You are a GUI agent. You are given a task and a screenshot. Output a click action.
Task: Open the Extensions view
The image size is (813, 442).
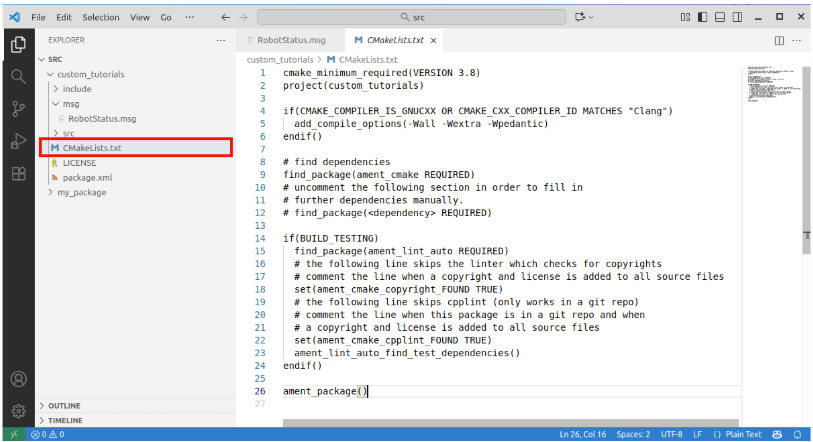(x=18, y=174)
